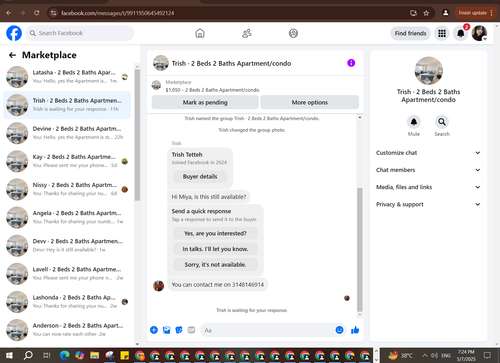Open Windows taskbar search
The height and width of the screenshot is (363, 500).
[28, 355]
